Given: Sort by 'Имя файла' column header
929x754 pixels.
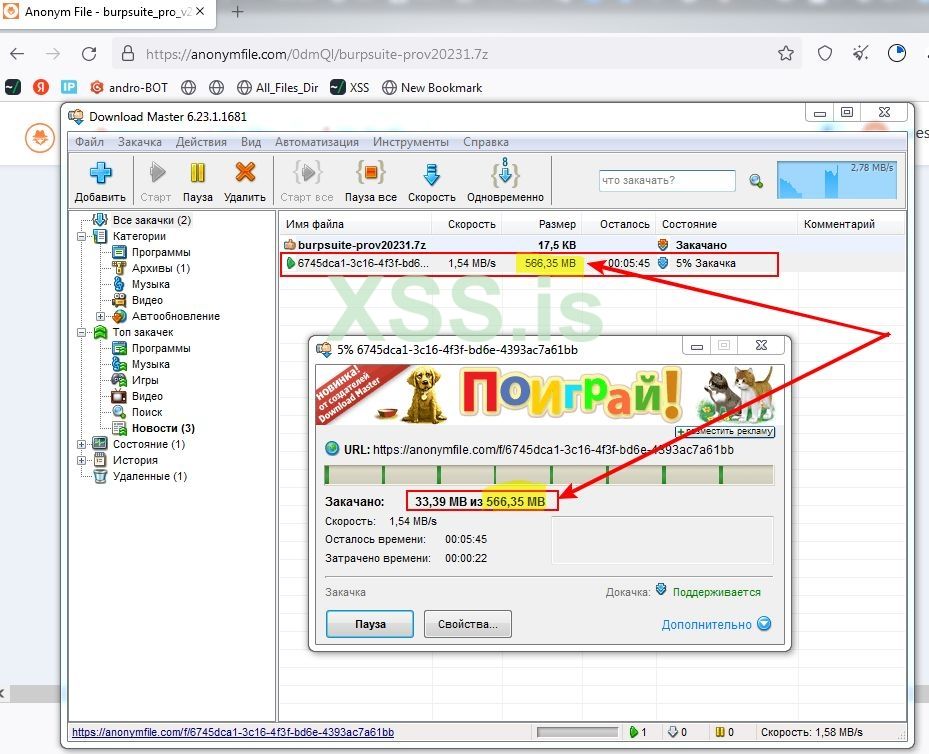Looking at the screenshot, I should 355,224.
